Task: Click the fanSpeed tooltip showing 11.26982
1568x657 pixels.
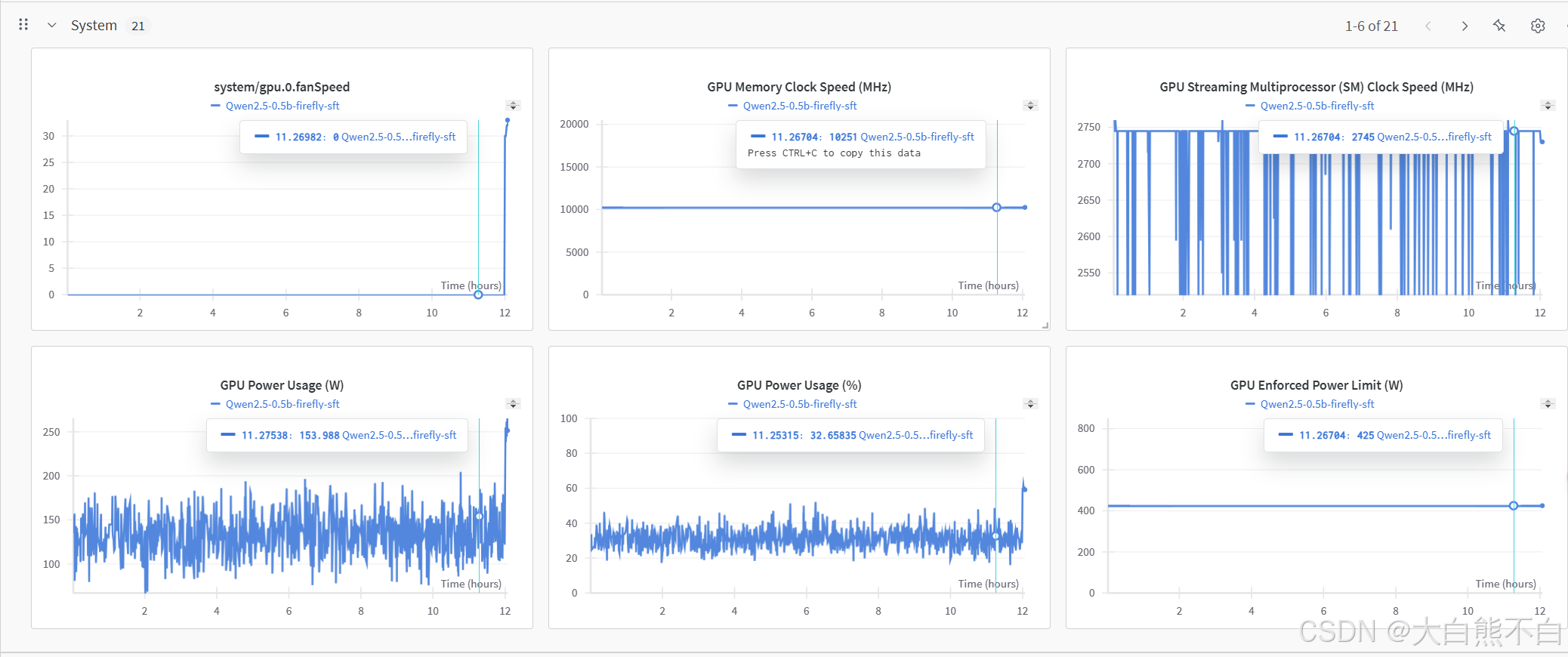Action: pos(353,137)
